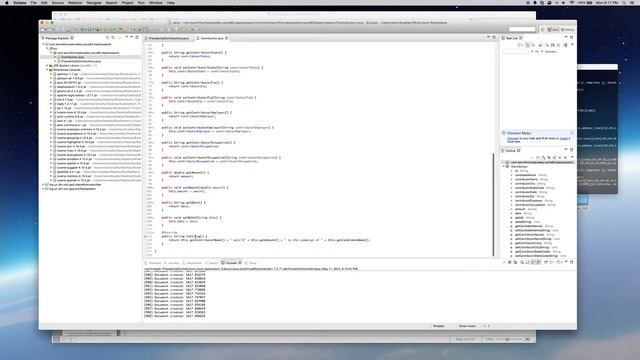Viewport: 640px width, 360px height.
Task: Expand Contributor.java in Package Explorer
Action: point(55,57)
